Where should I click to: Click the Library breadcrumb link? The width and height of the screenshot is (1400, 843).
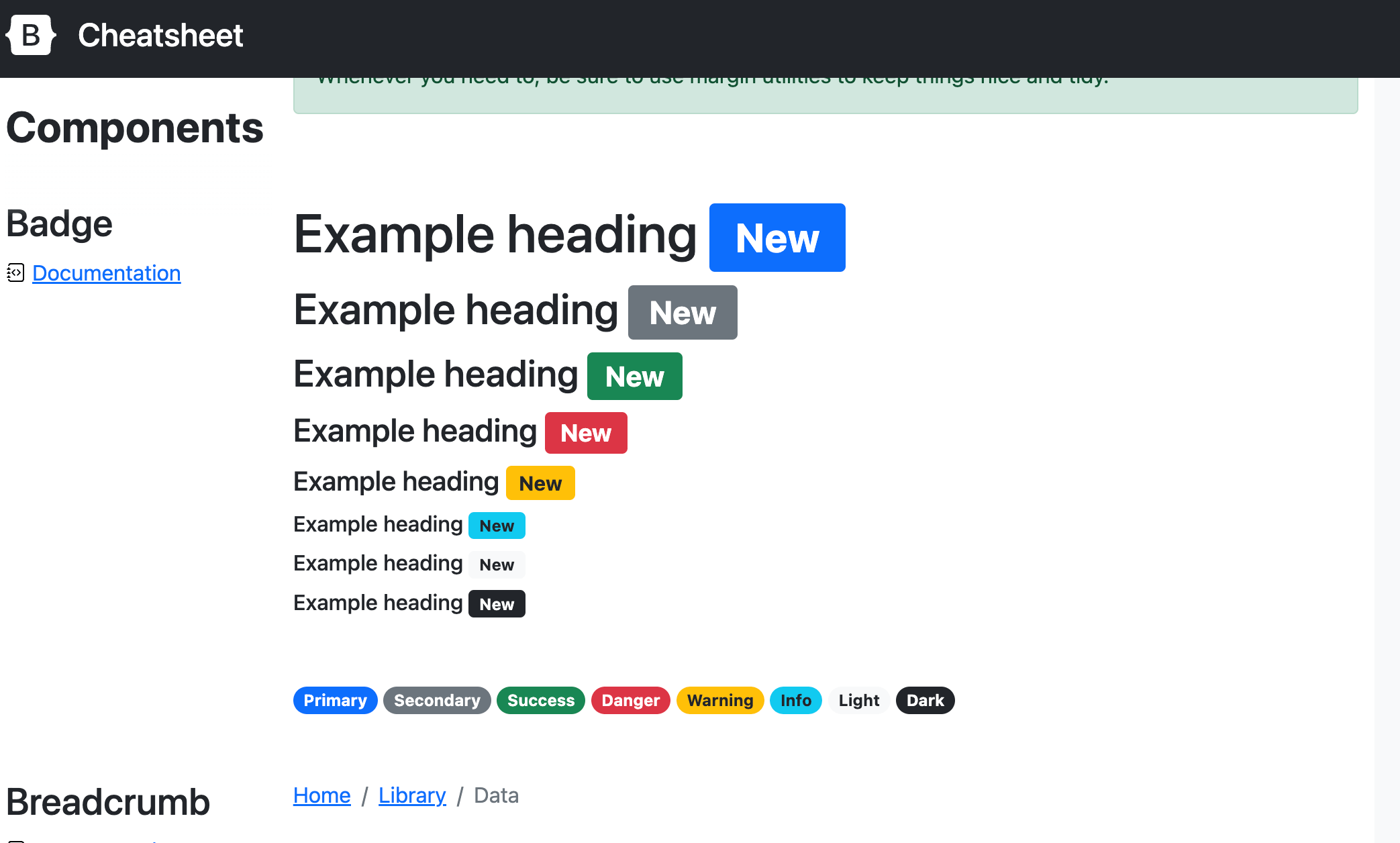pos(411,795)
